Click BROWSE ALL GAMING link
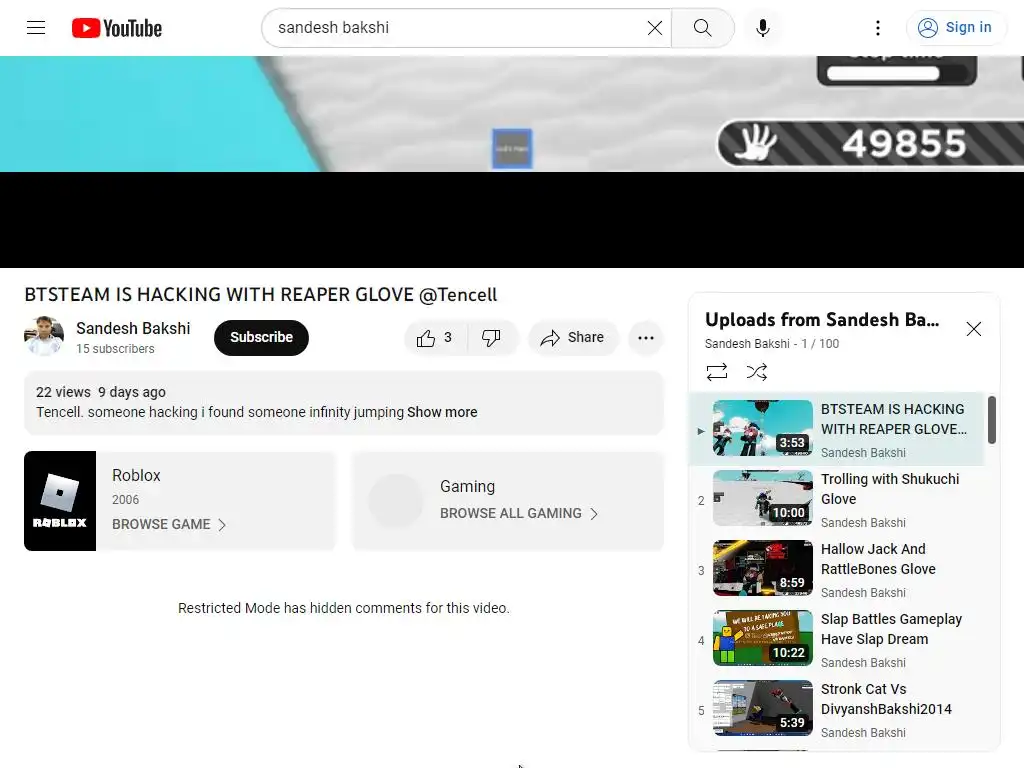This screenshot has height=768, width=1024. click(511, 513)
